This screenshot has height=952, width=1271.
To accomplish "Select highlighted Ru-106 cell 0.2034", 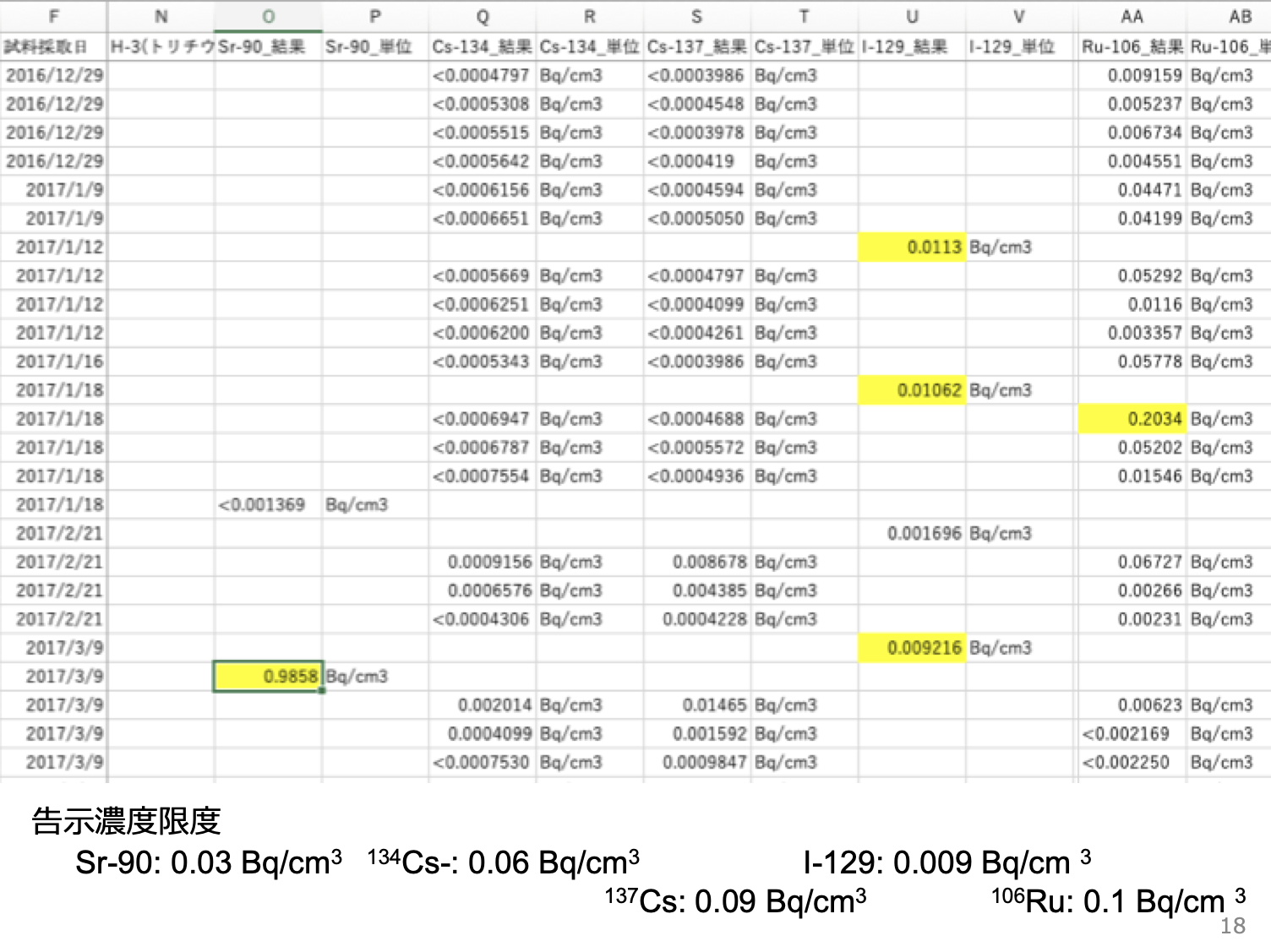I will click(1132, 419).
